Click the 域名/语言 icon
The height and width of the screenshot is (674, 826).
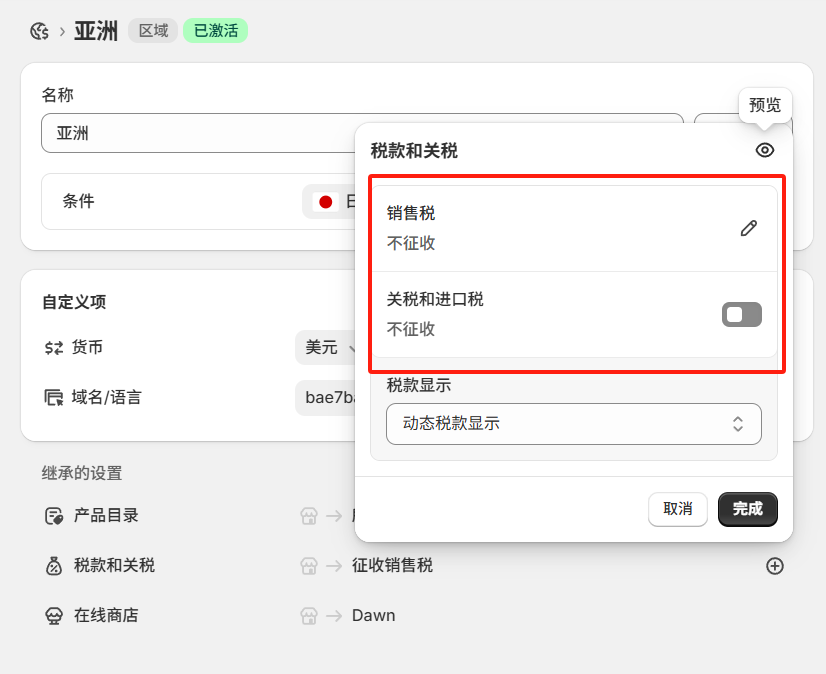point(52,397)
